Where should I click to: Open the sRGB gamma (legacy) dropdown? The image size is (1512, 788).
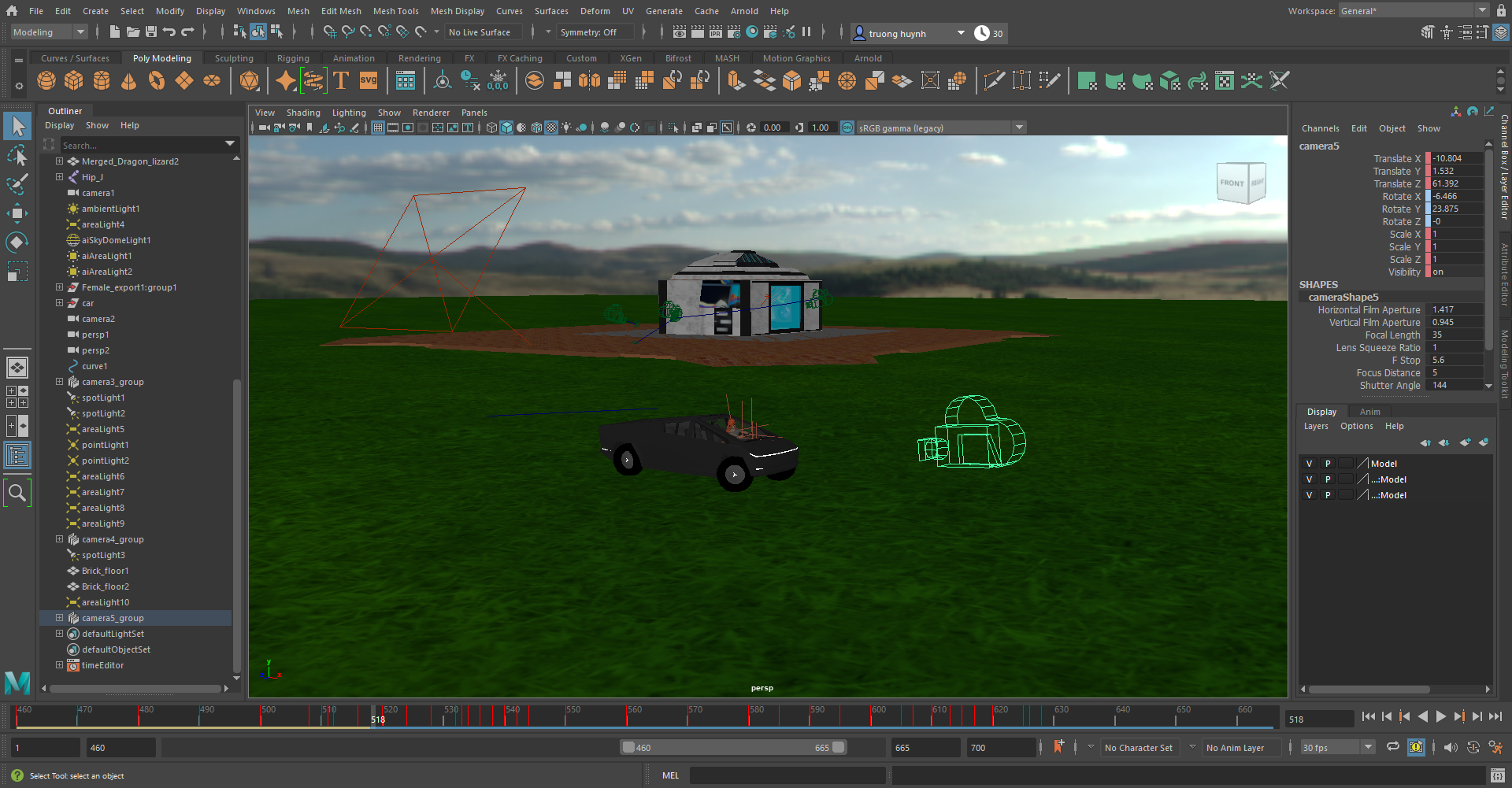coord(1019,127)
